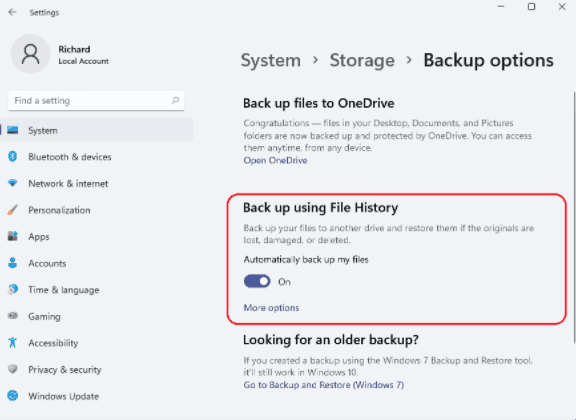Image resolution: width=576 pixels, height=420 pixels.
Task: Click the Find a setting search box
Action: [96, 100]
